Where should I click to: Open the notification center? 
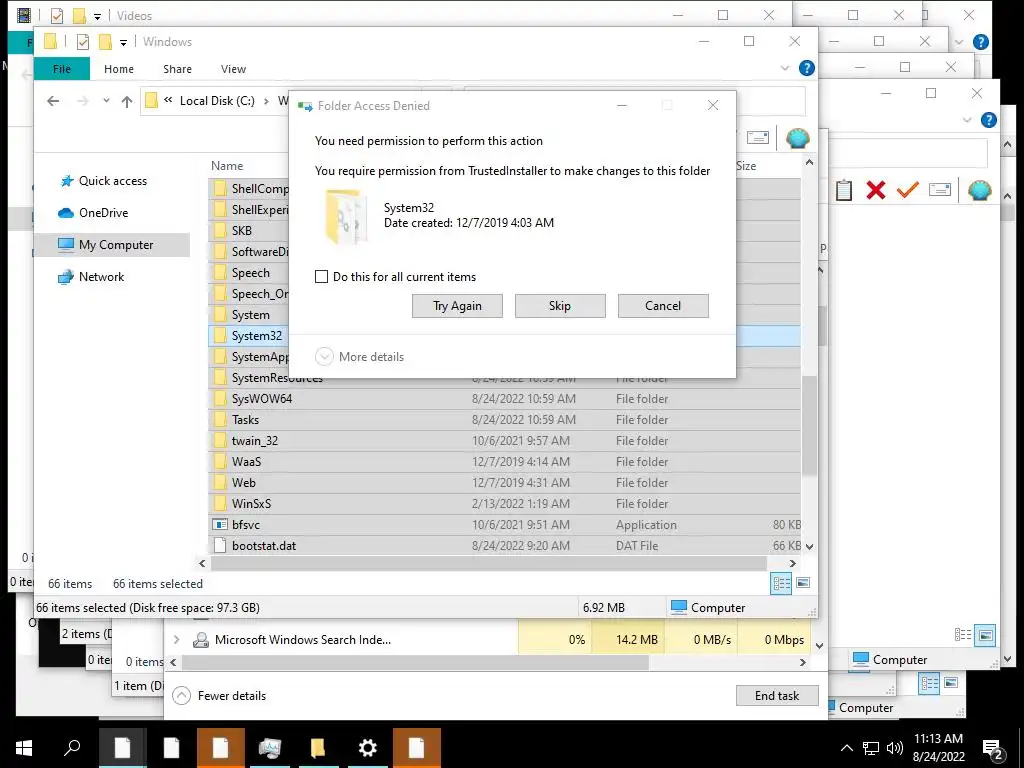point(992,748)
